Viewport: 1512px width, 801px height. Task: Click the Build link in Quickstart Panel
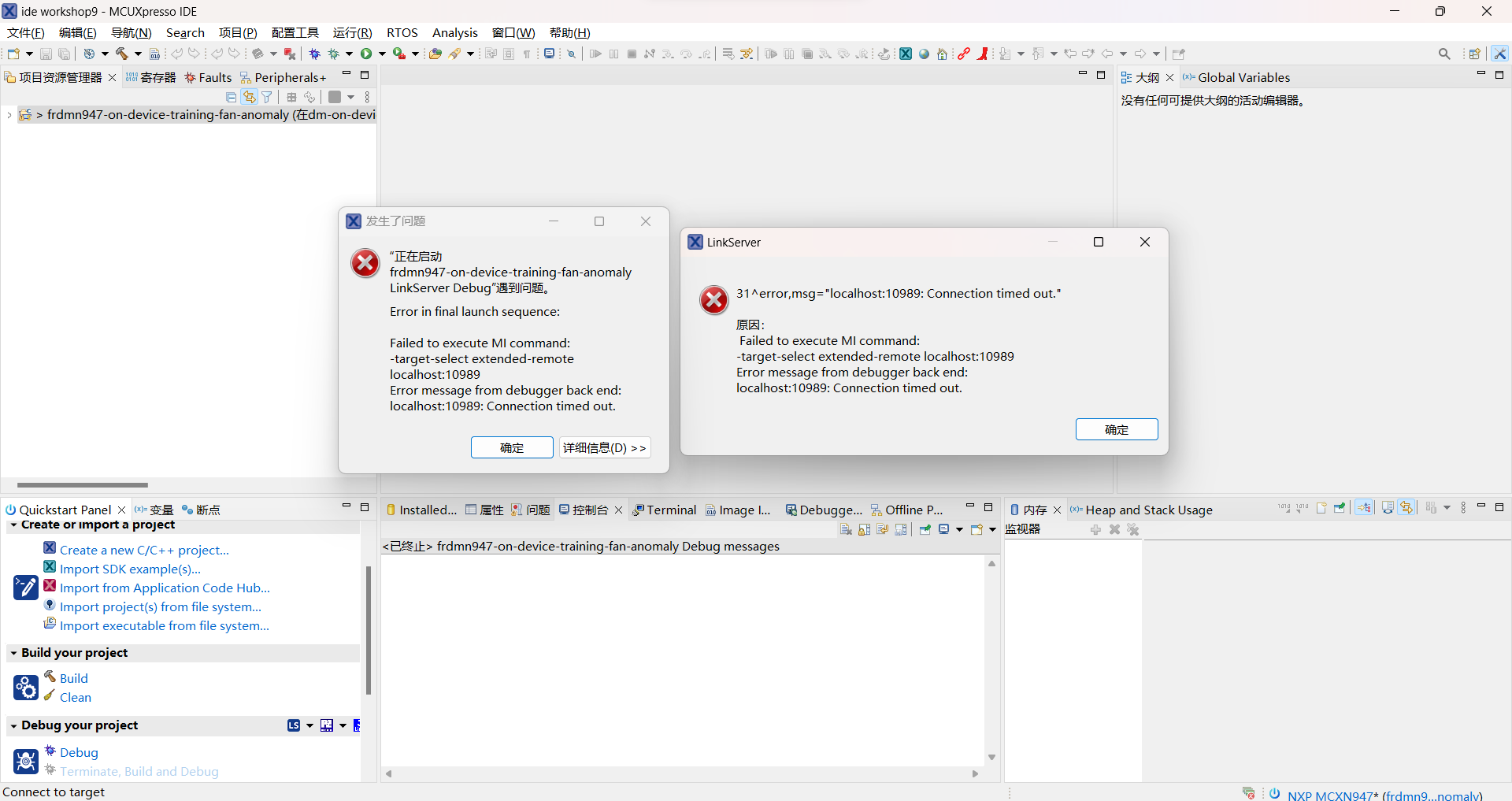click(74, 678)
